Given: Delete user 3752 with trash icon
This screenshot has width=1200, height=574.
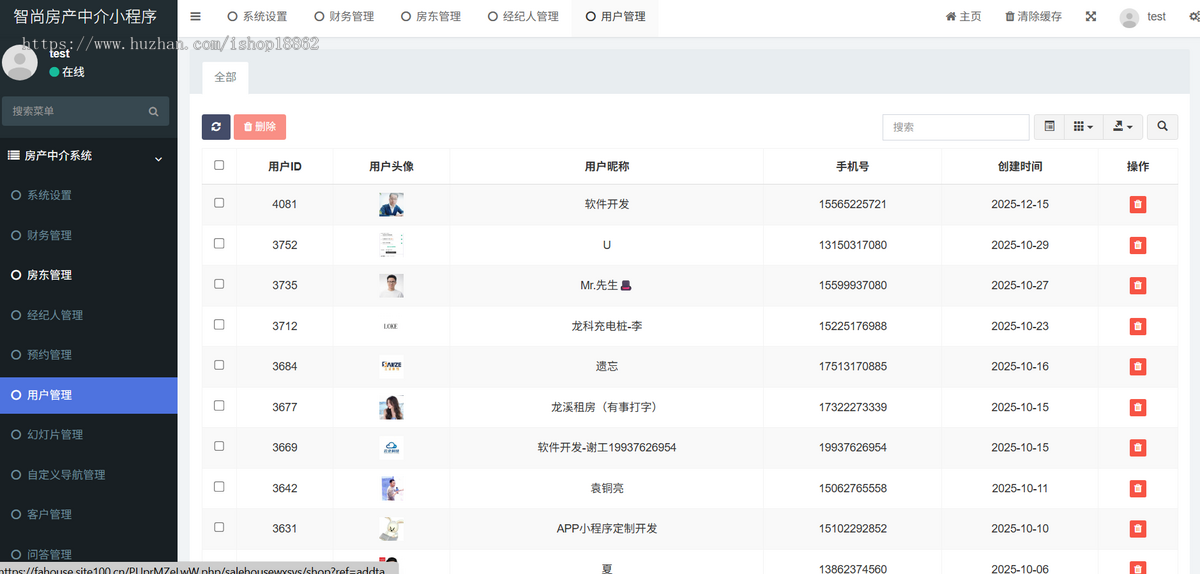Looking at the screenshot, I should click(1138, 245).
